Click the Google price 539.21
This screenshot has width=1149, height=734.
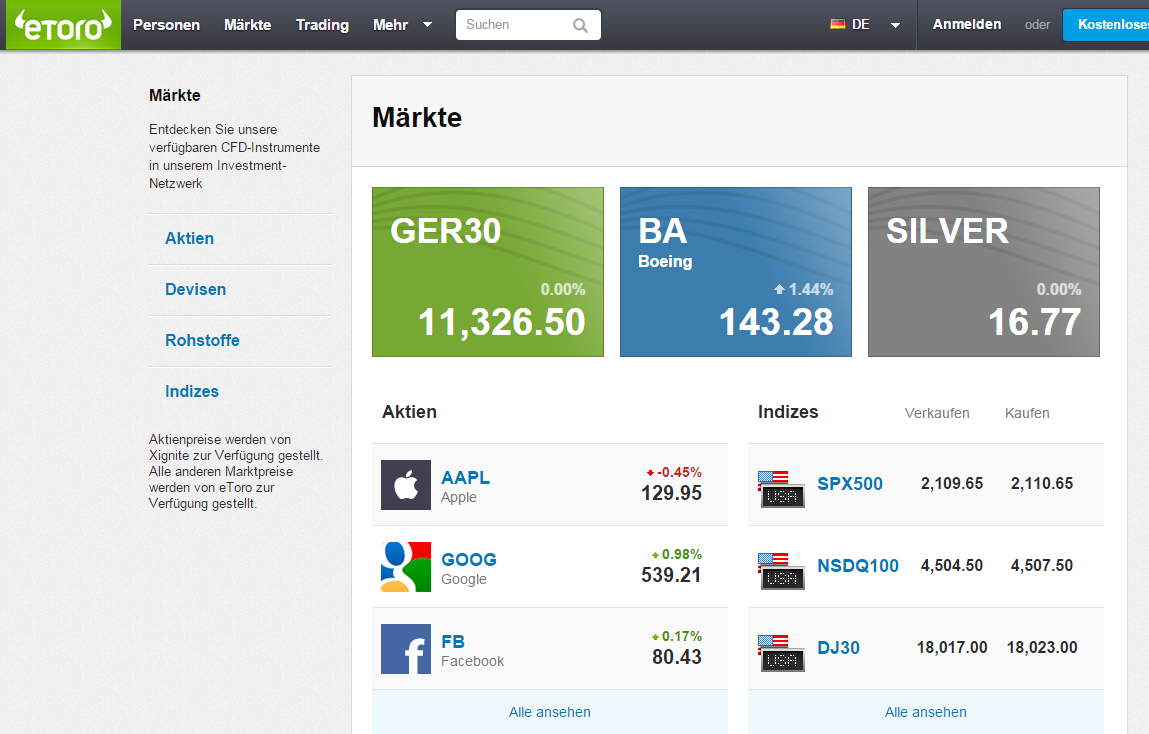[x=671, y=575]
